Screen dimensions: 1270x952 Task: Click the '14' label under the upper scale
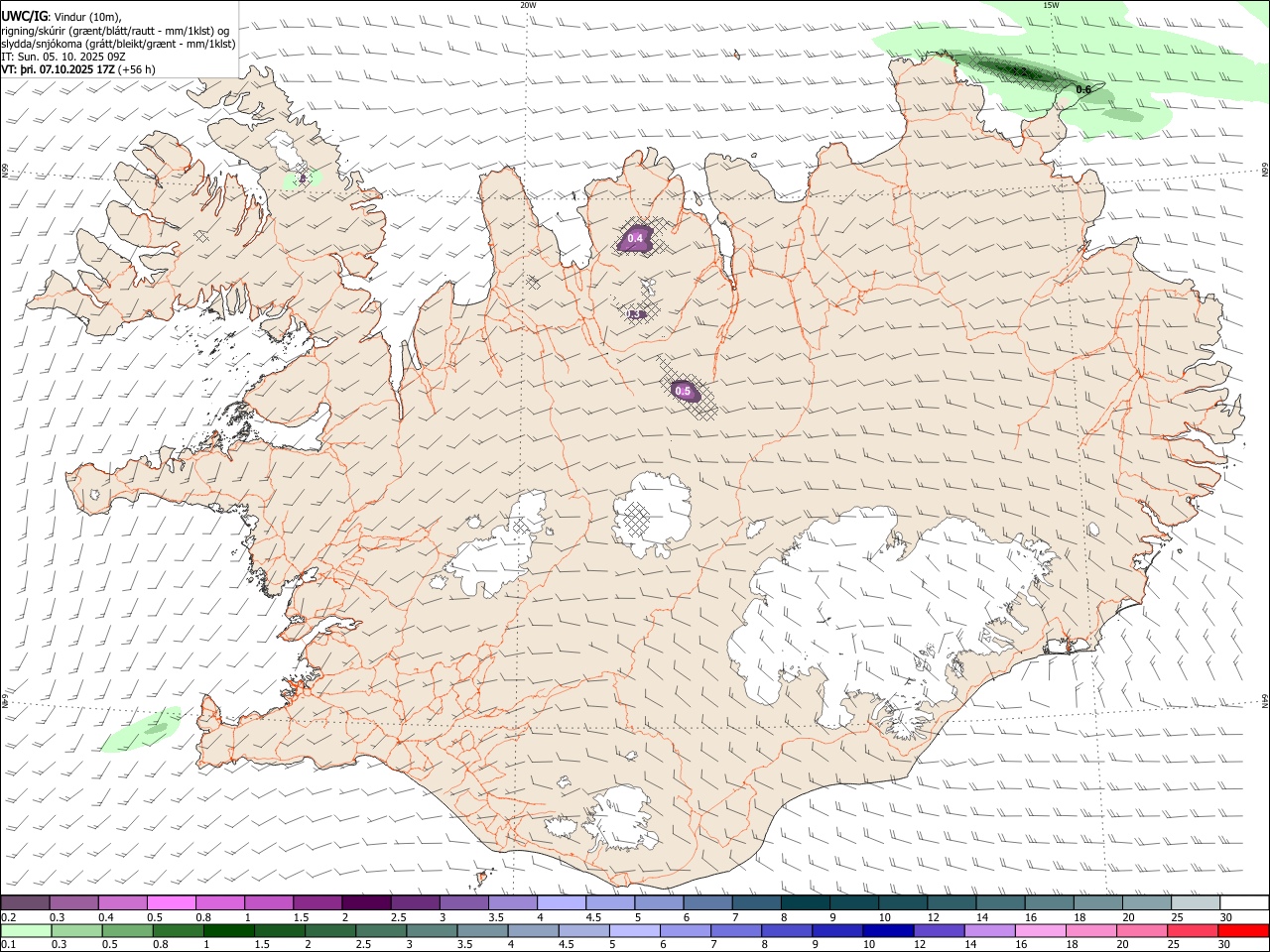click(982, 917)
